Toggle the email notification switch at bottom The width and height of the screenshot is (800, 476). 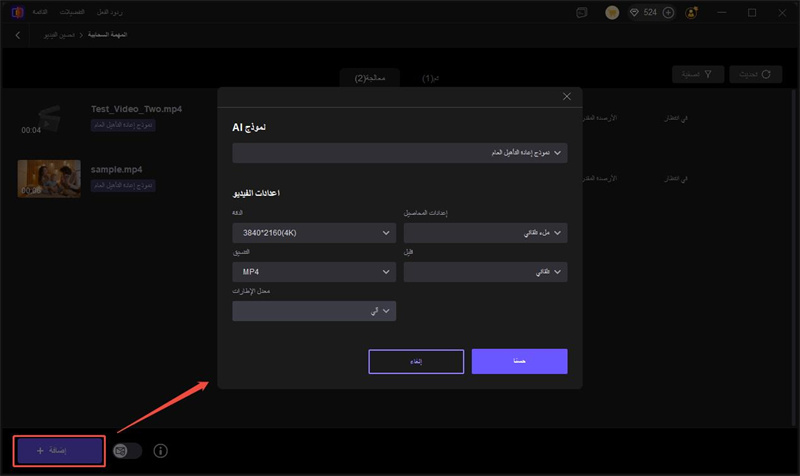(127, 451)
